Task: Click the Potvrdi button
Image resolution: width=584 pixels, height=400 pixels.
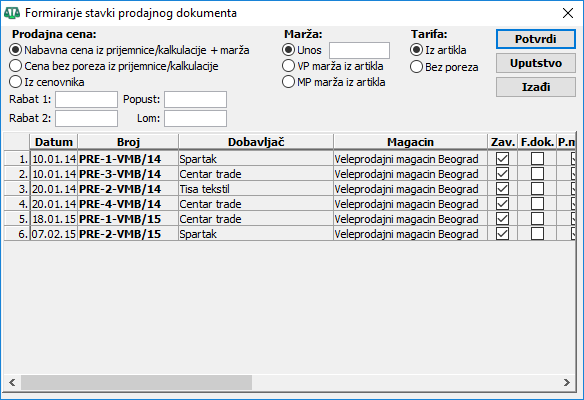Action: (x=536, y=39)
